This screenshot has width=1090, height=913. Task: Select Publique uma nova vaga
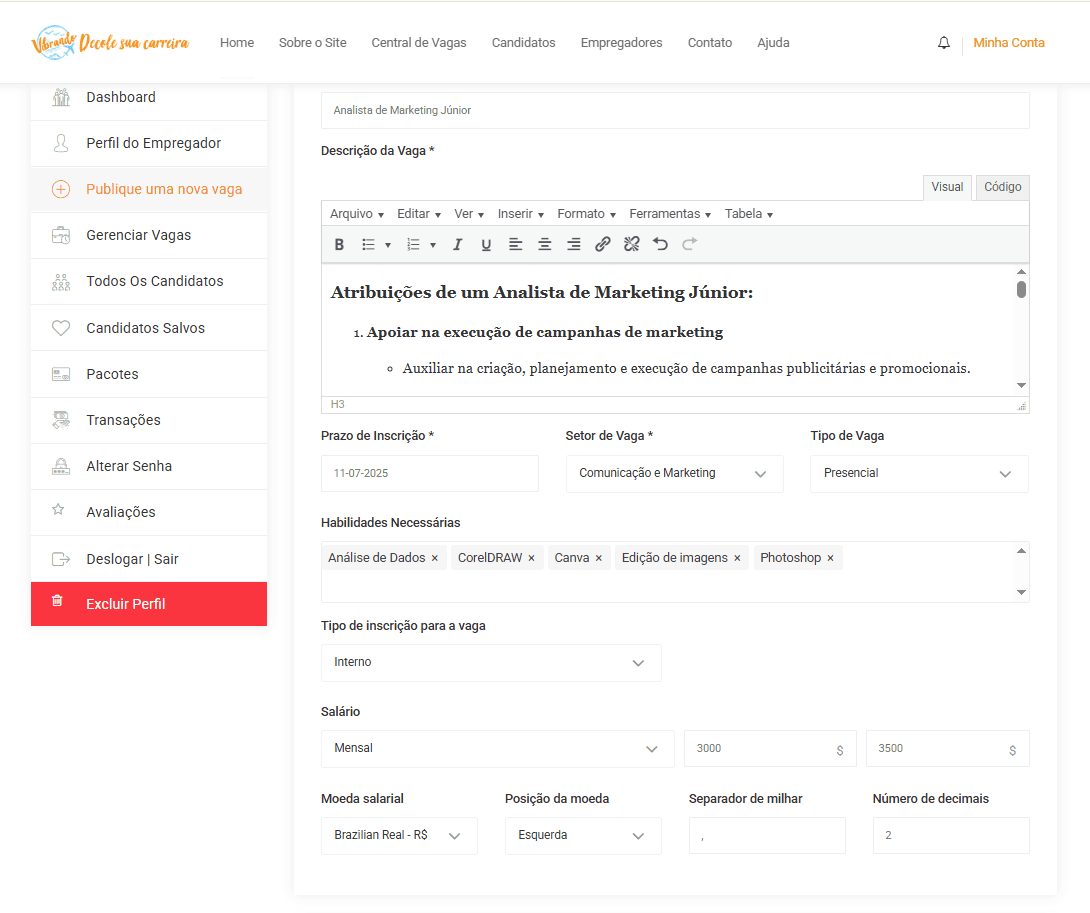[149, 189]
